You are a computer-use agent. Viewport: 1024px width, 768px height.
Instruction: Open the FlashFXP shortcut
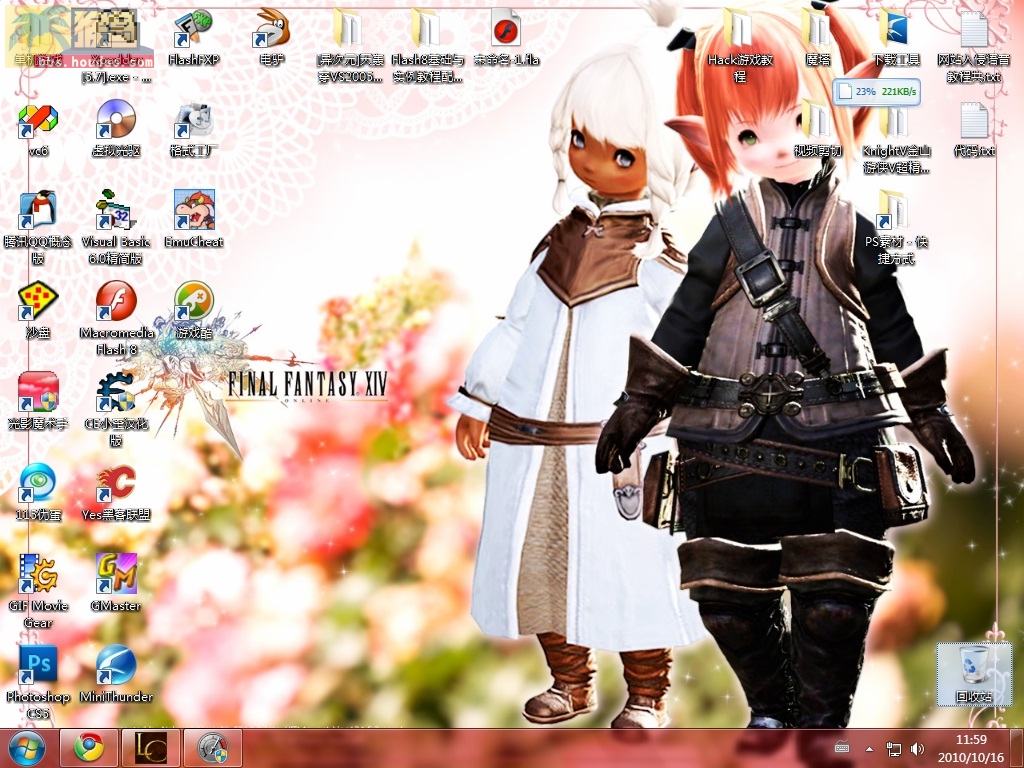click(193, 39)
